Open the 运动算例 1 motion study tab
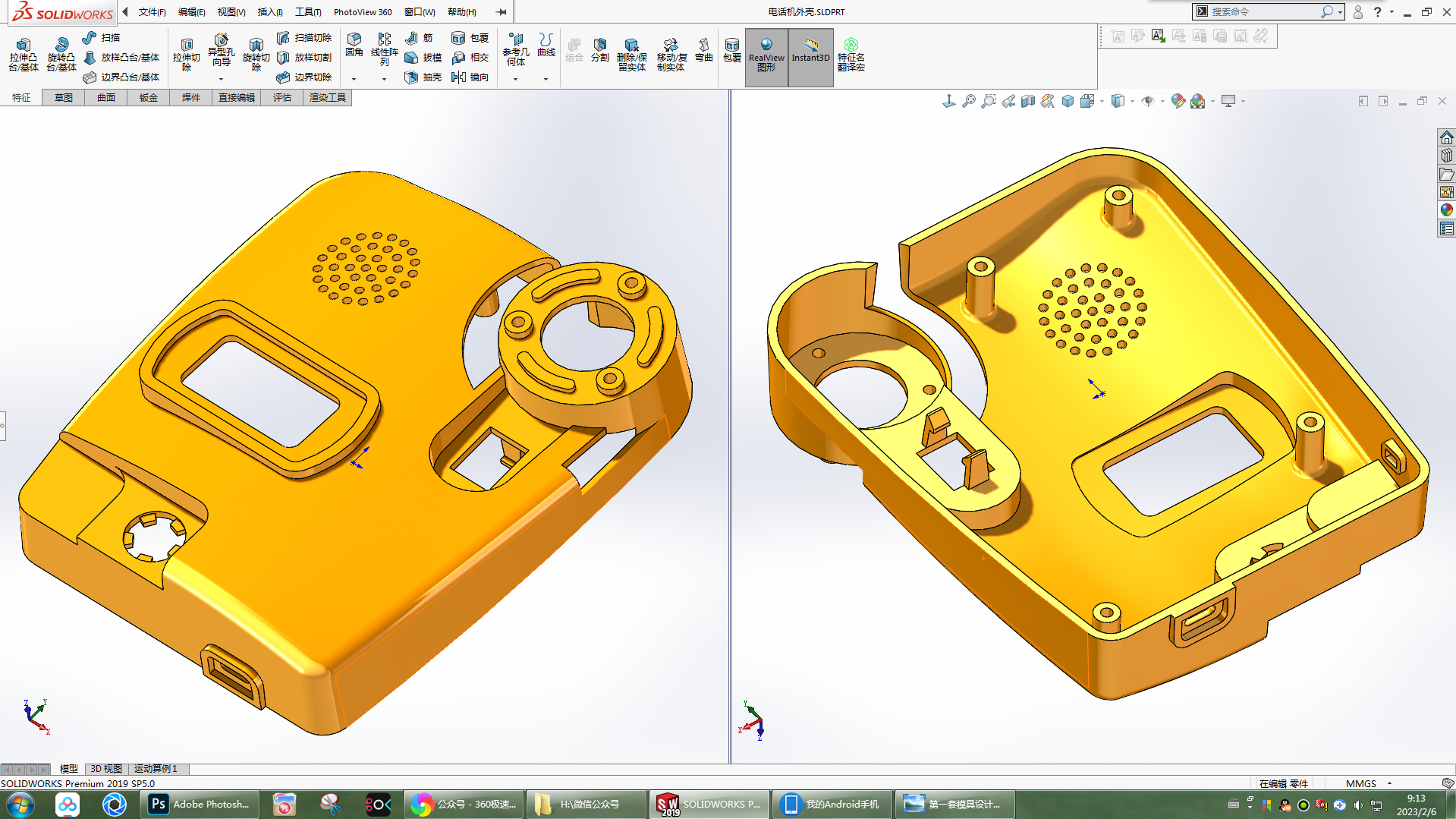Screen dimensions: 1456x819 [x=156, y=769]
